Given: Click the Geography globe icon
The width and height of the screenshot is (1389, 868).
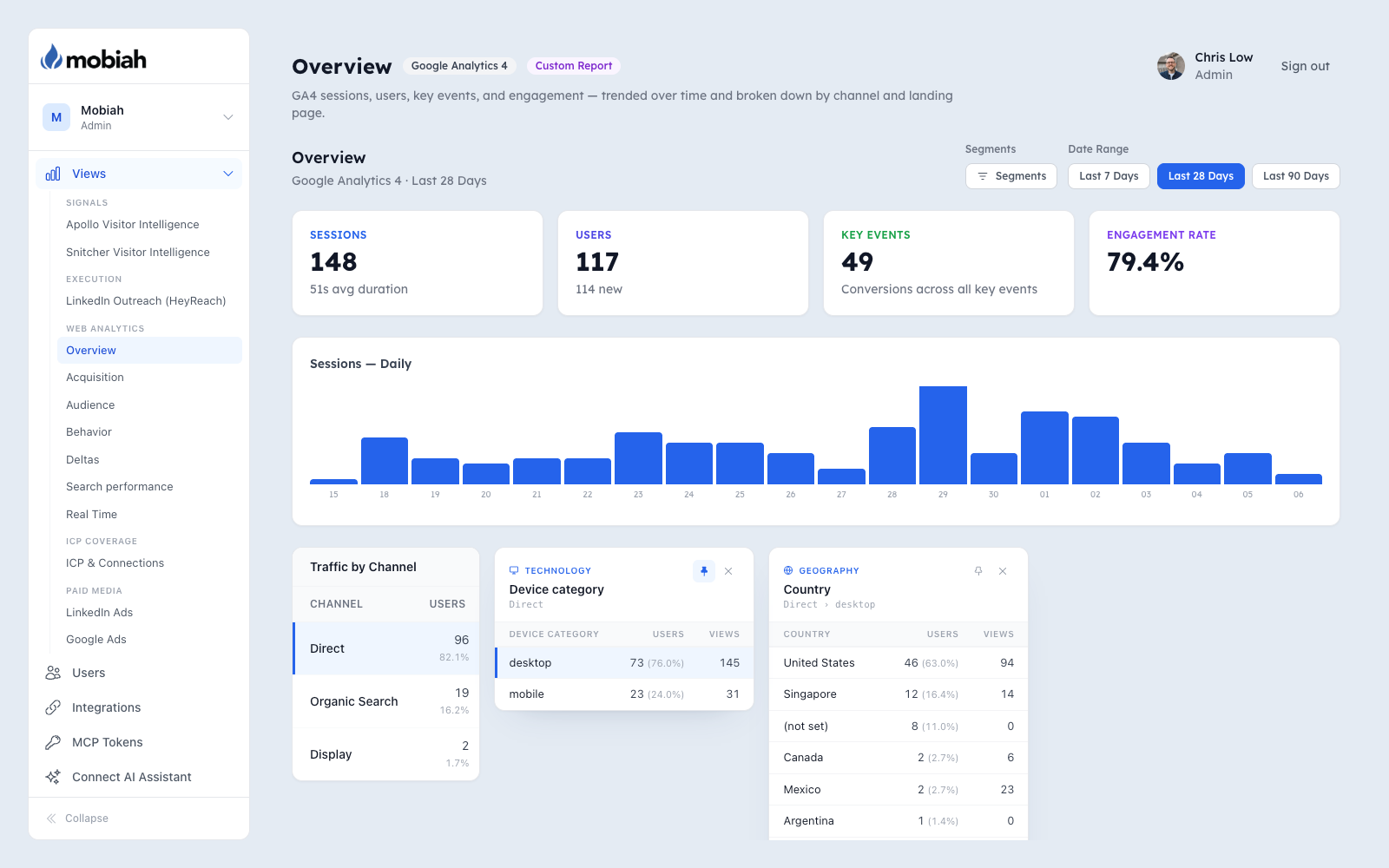Looking at the screenshot, I should coord(788,570).
